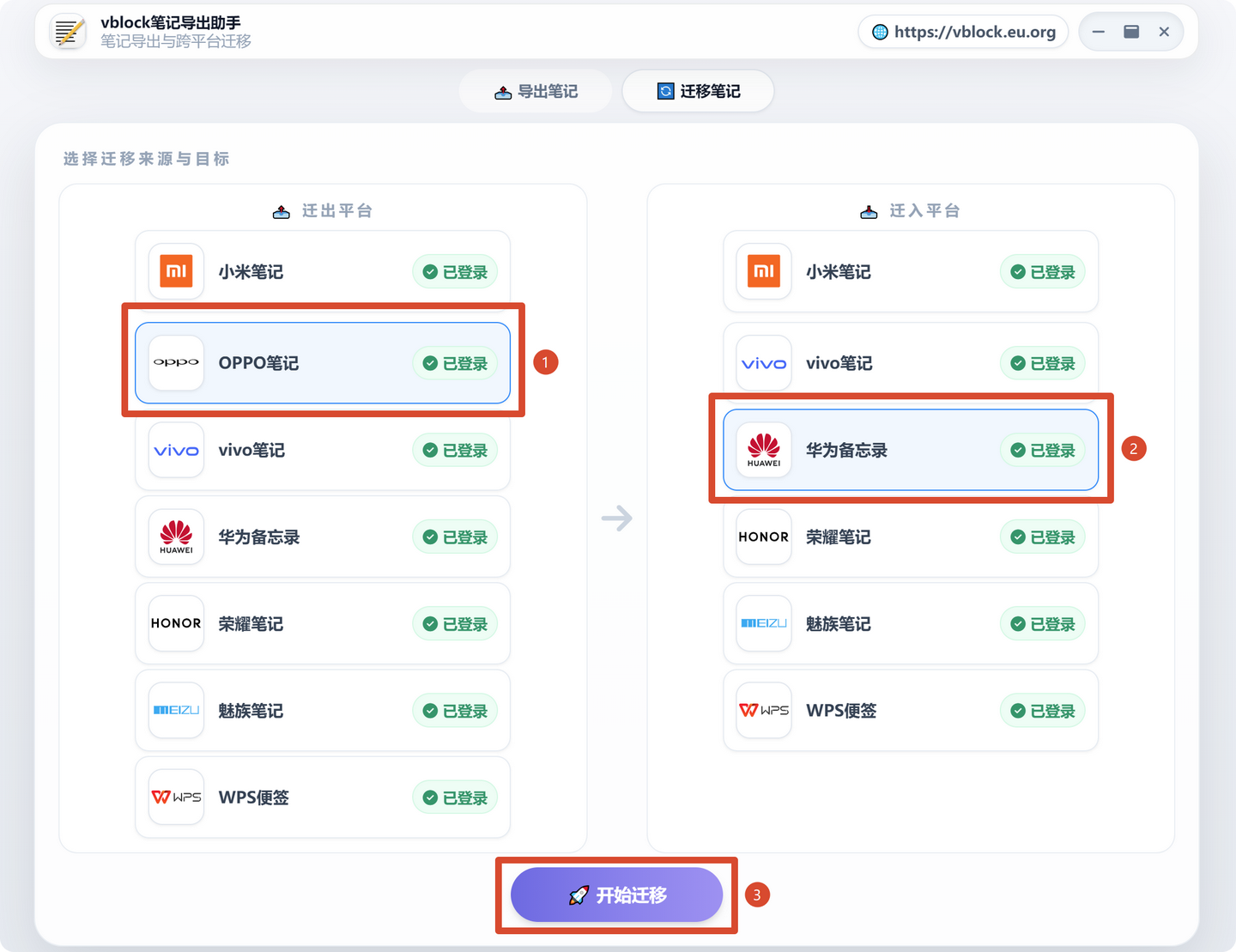Screen dimensions: 1236x952
Task: Click the MEIZU logo in 迁出平台
Action: [x=176, y=710]
